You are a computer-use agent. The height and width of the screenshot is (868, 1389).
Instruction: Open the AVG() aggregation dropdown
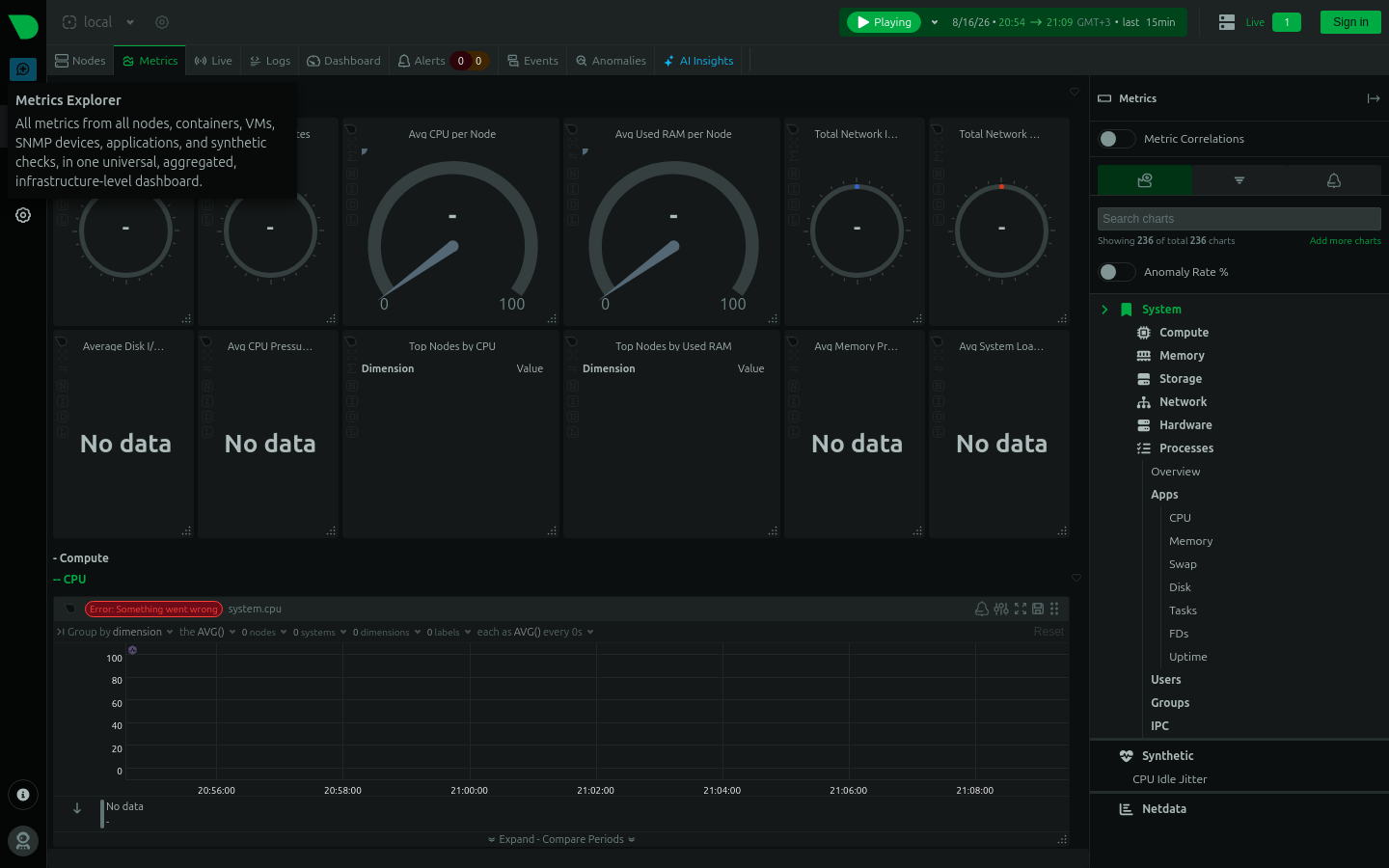[x=207, y=633]
